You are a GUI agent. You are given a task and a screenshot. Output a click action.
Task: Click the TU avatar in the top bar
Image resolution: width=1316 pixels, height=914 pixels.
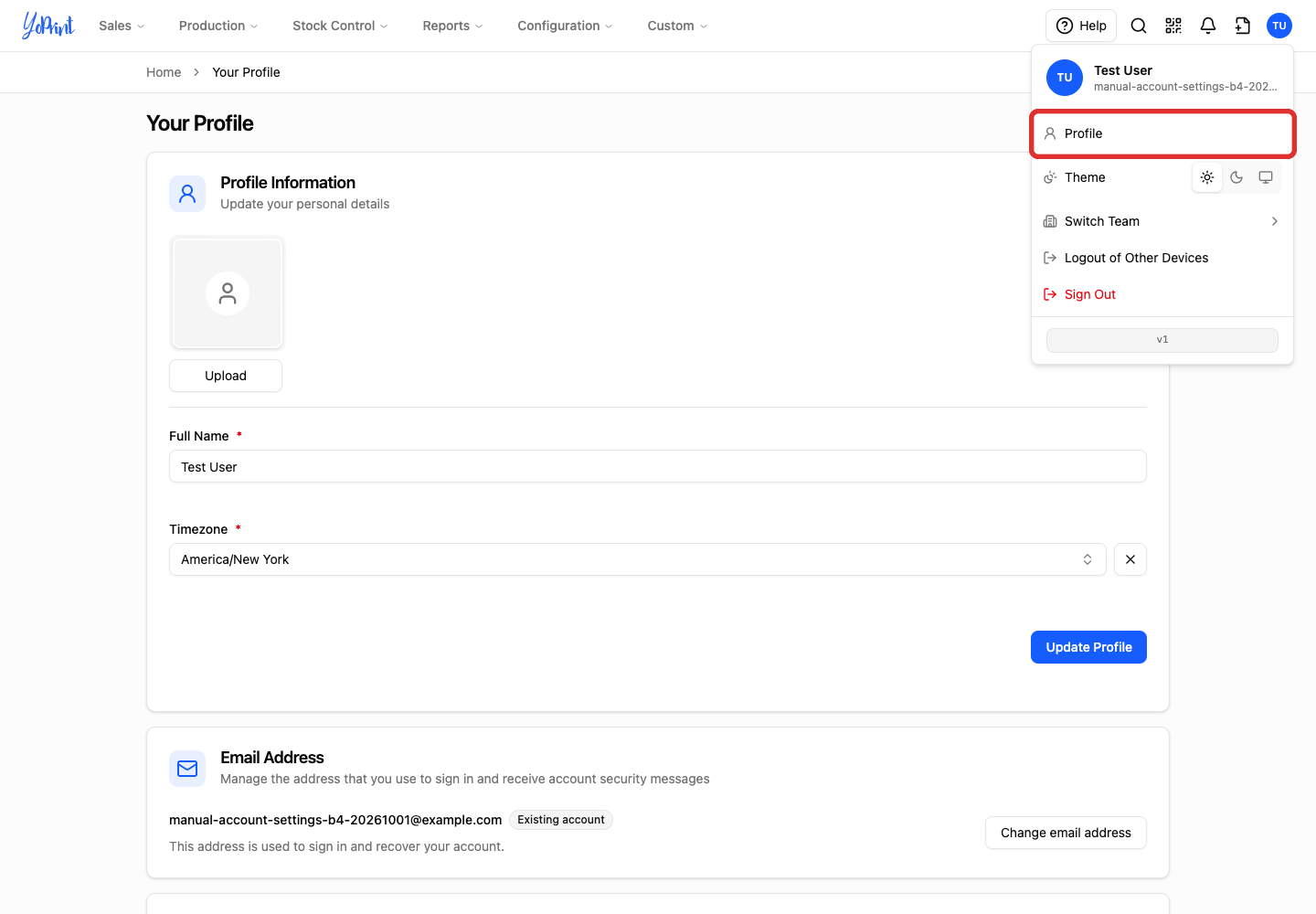click(x=1279, y=26)
